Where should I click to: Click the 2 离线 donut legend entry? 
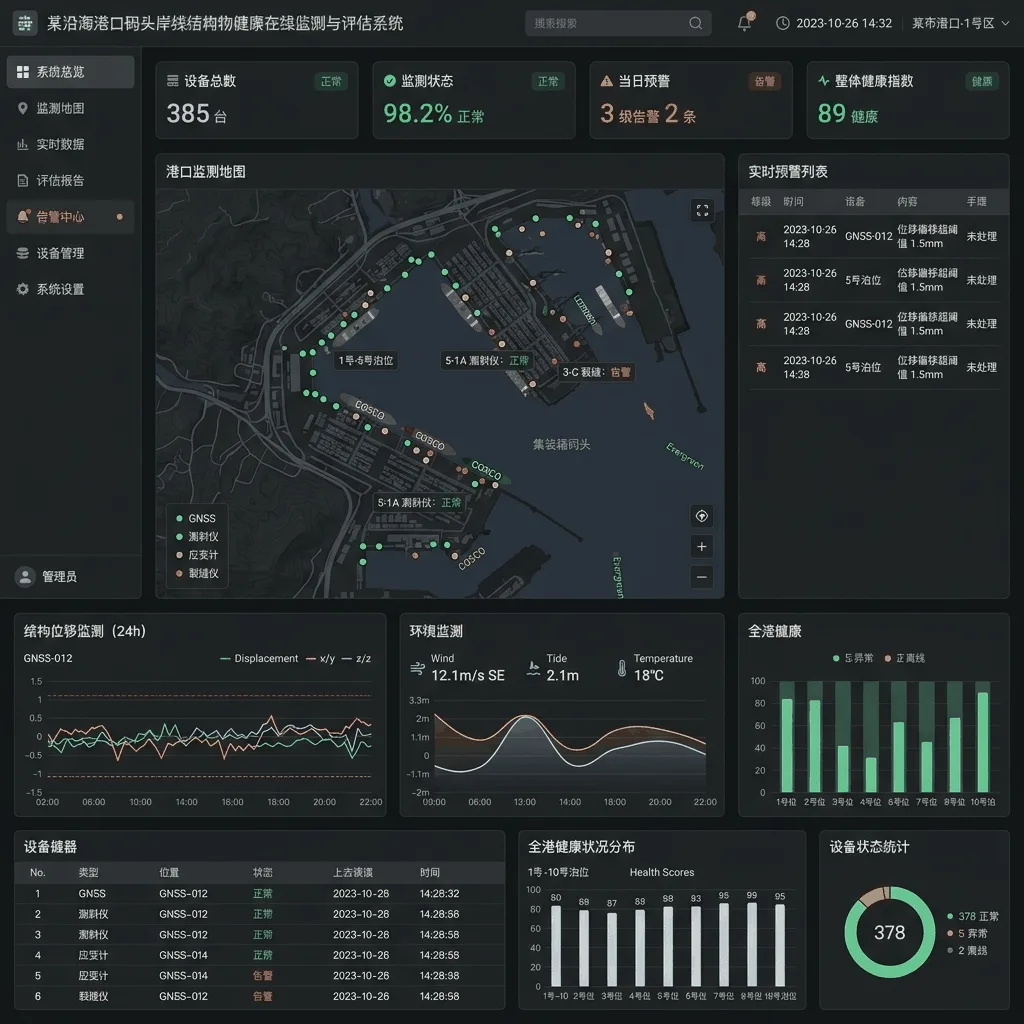[x=968, y=950]
